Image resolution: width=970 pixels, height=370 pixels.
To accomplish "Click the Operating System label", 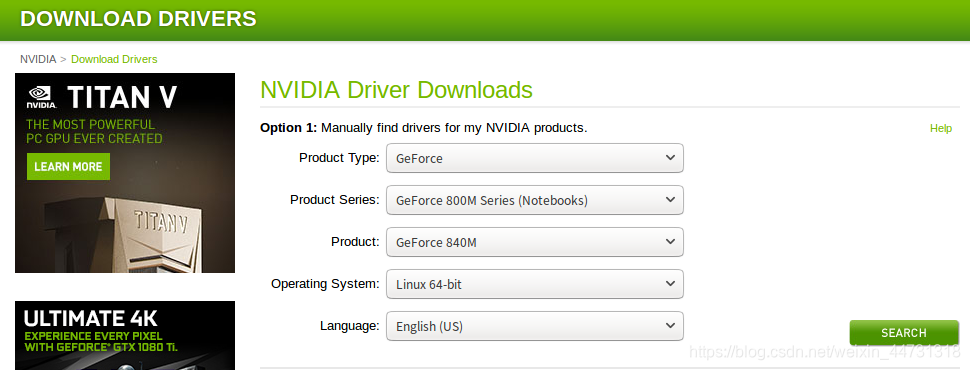I will point(325,284).
